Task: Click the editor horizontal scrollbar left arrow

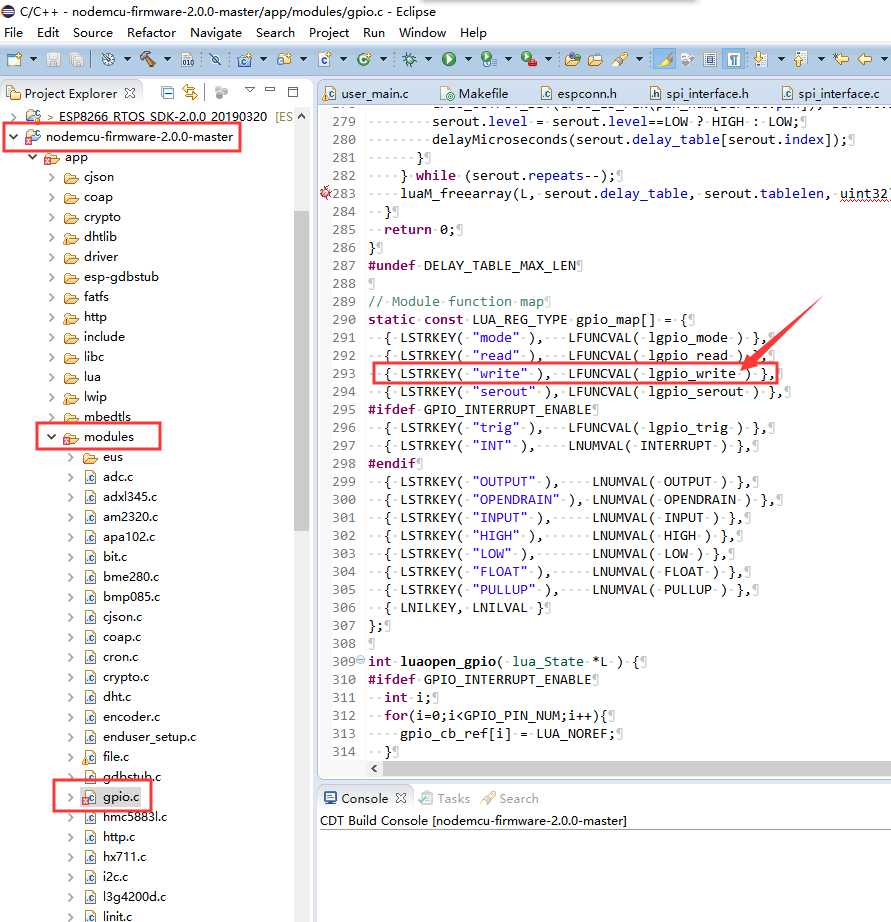Action: pos(375,768)
